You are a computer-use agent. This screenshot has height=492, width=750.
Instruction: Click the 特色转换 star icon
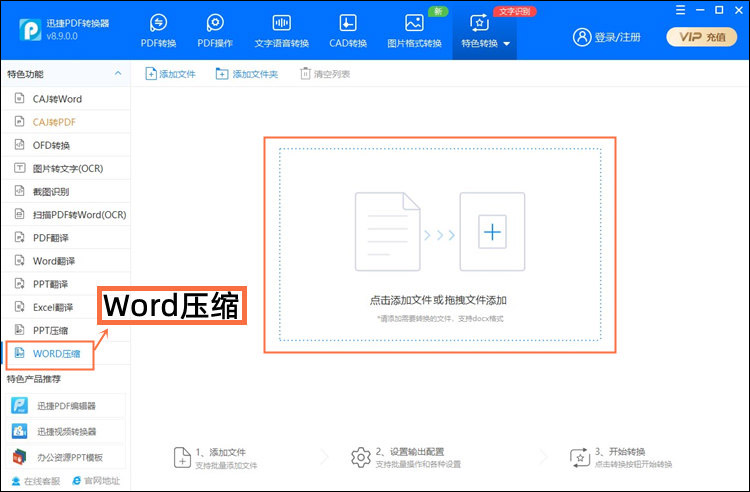click(x=479, y=22)
